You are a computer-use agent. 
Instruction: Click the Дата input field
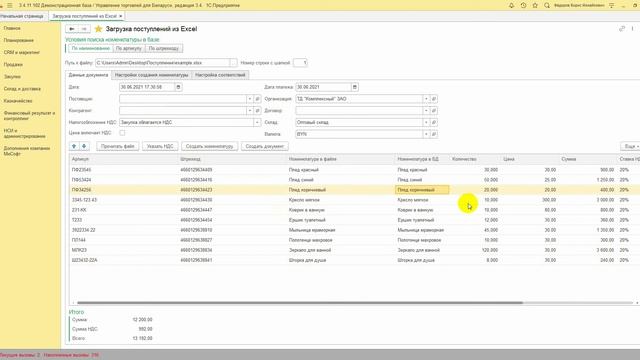(x=147, y=87)
